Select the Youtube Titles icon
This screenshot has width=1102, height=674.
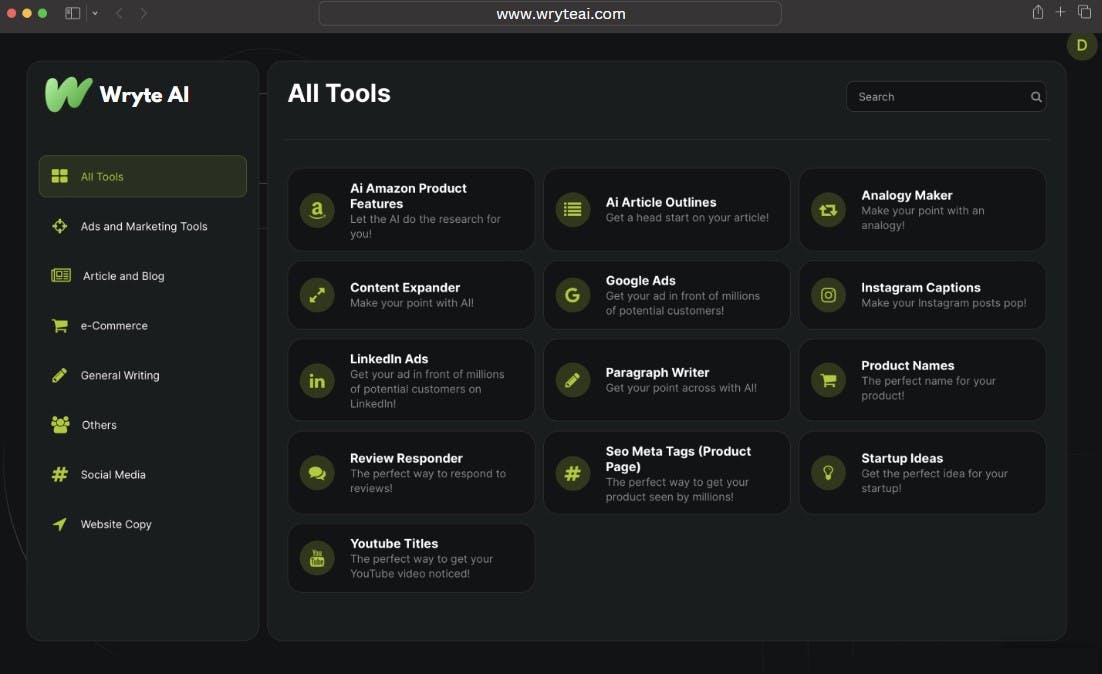click(x=316, y=558)
